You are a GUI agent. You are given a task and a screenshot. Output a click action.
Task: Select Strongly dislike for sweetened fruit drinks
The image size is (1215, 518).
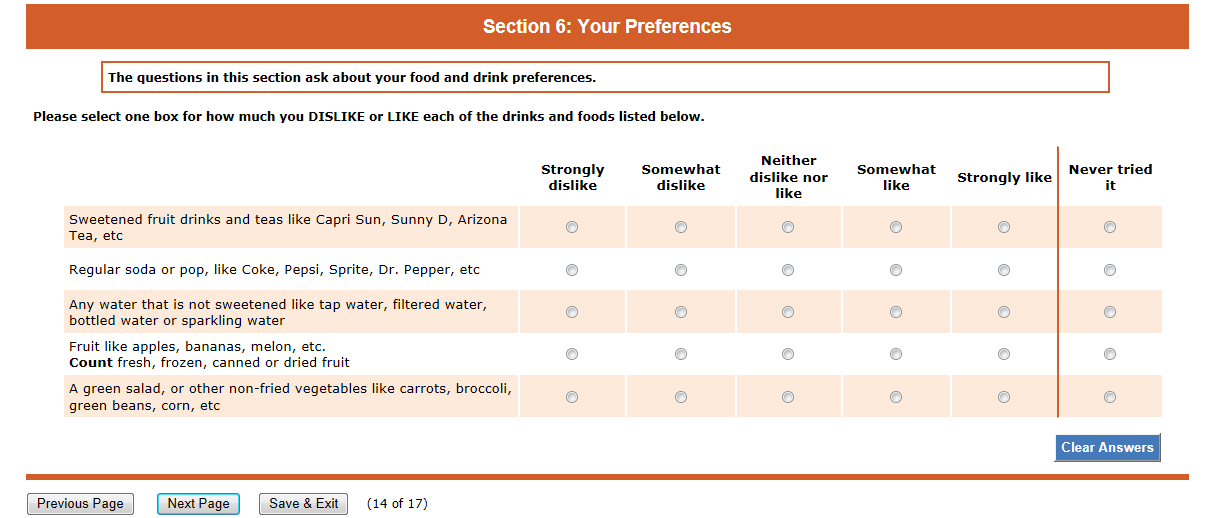point(572,227)
